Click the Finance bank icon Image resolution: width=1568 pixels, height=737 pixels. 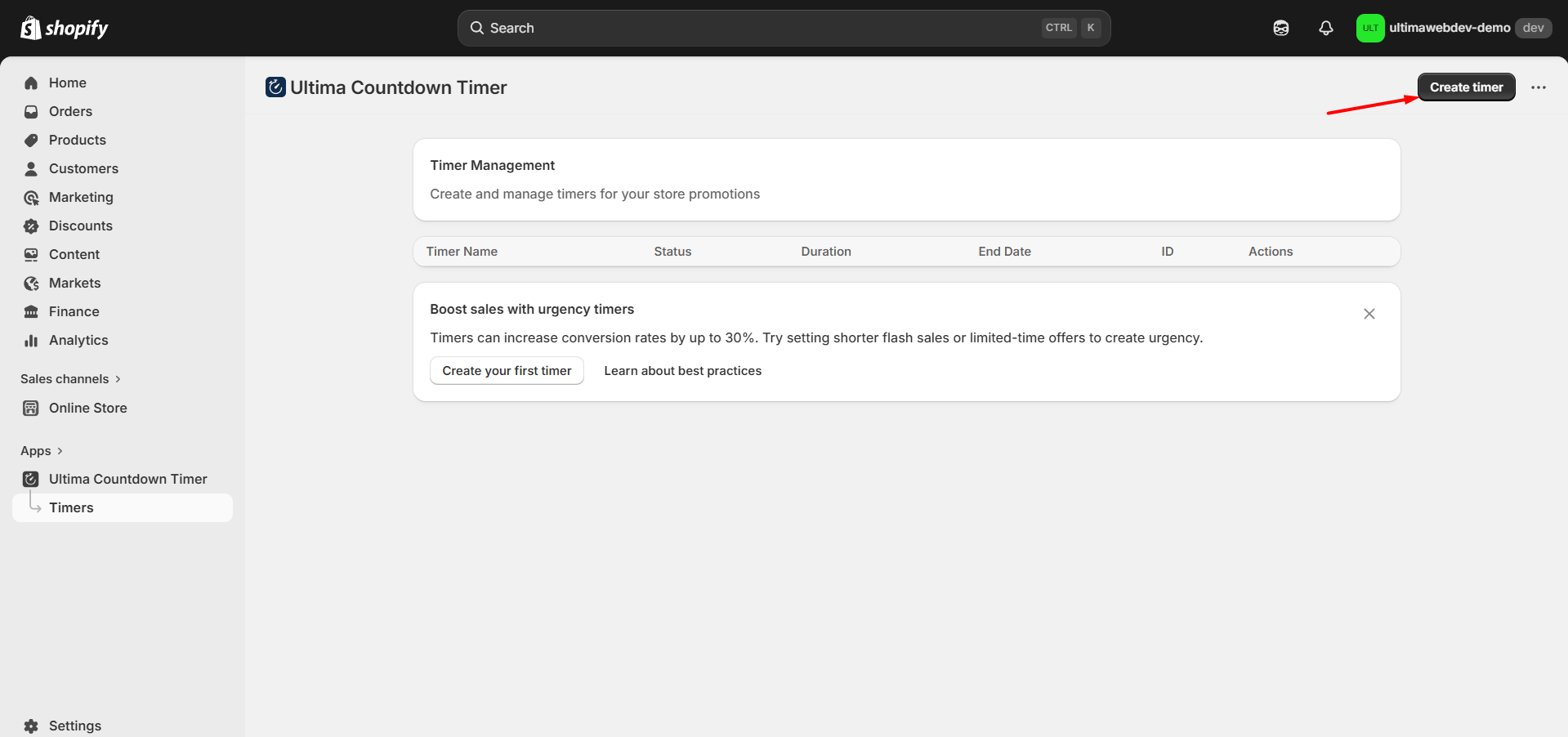click(31, 311)
